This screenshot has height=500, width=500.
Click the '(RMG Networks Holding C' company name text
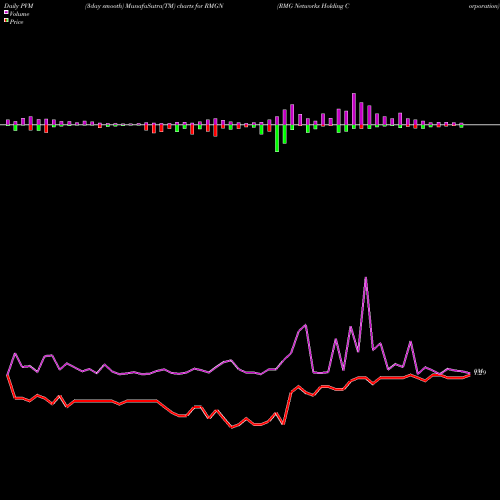[x=313, y=6]
